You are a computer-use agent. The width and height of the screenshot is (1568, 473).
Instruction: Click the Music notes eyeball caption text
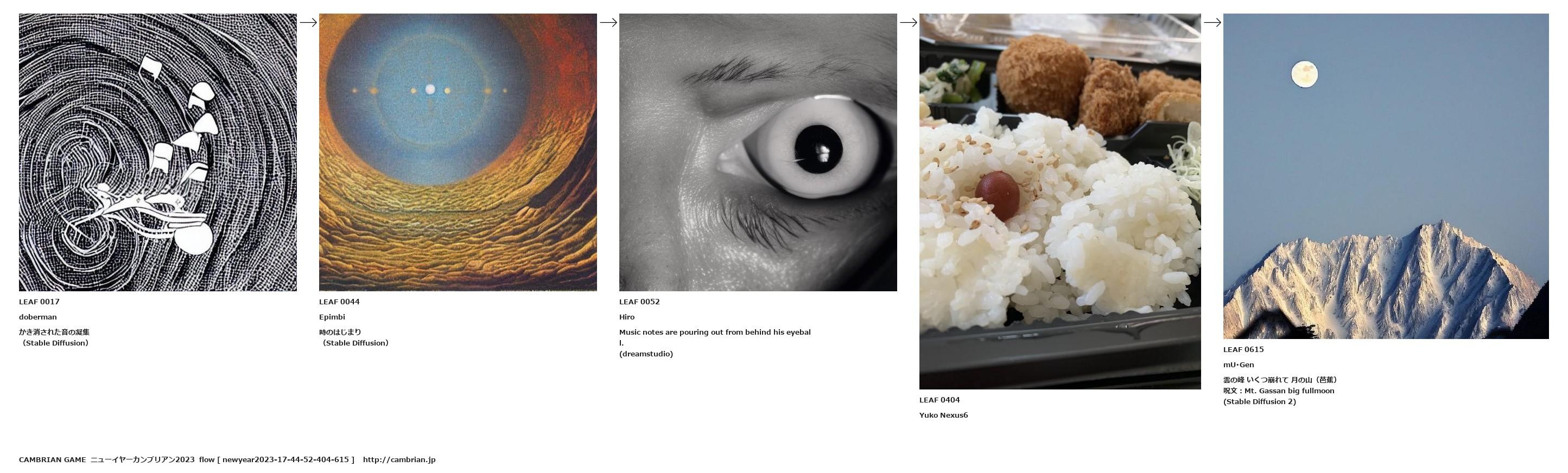(x=715, y=343)
